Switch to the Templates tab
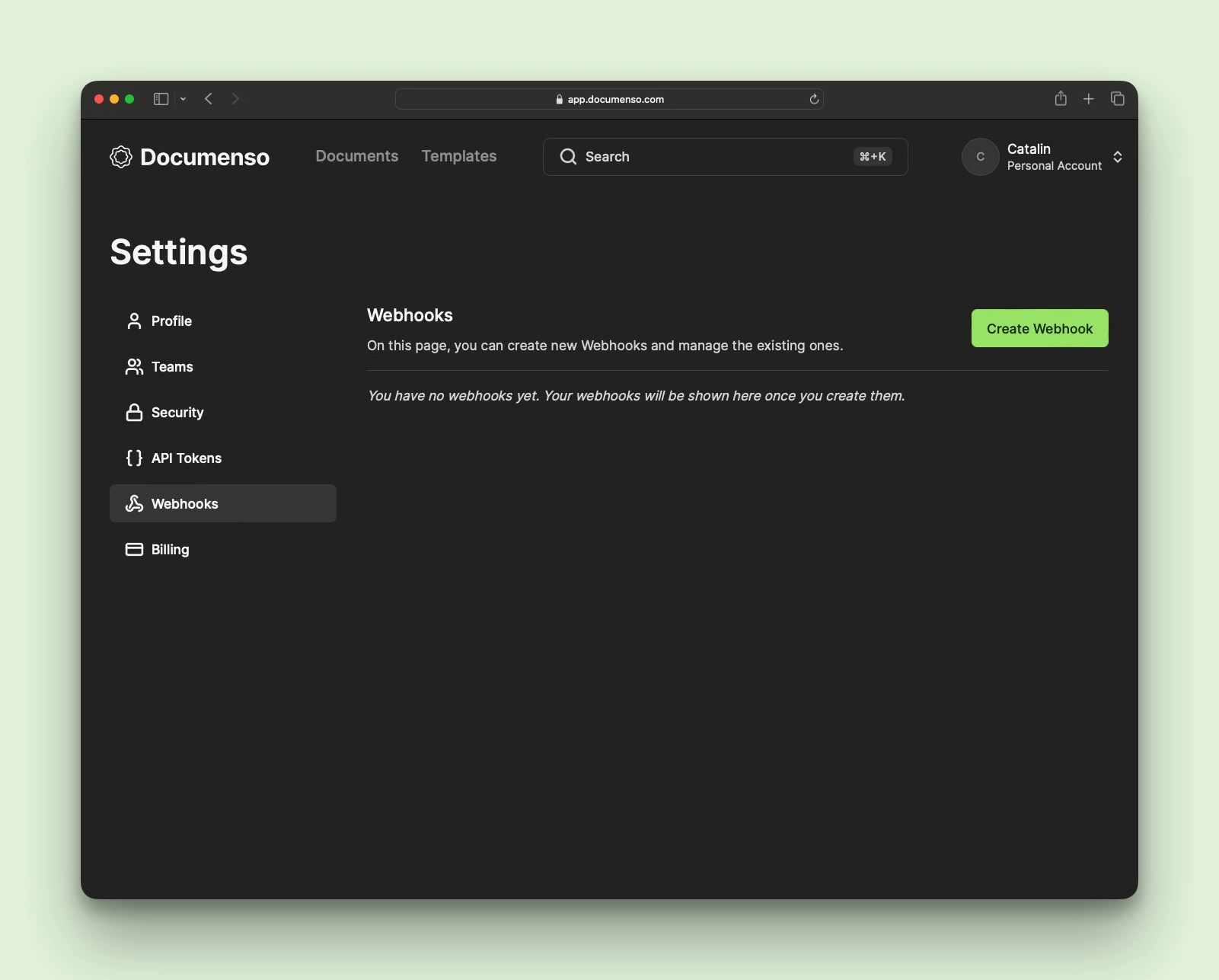Image resolution: width=1219 pixels, height=980 pixels. point(459,156)
